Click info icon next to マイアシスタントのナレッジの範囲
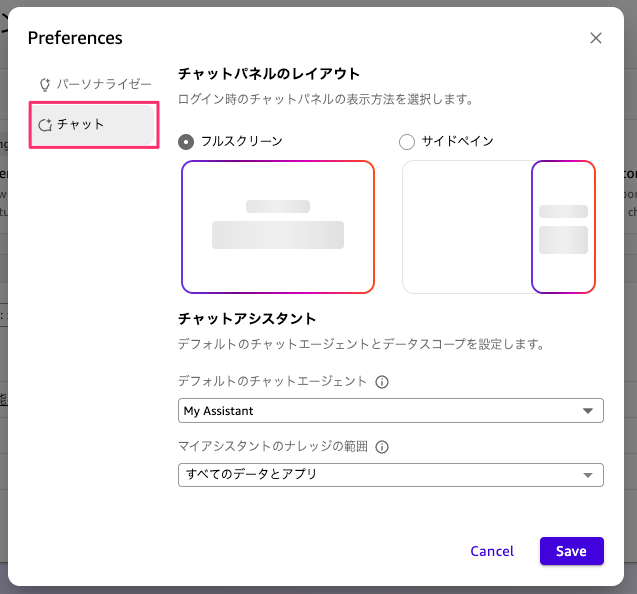This screenshot has width=637, height=594. 381,447
